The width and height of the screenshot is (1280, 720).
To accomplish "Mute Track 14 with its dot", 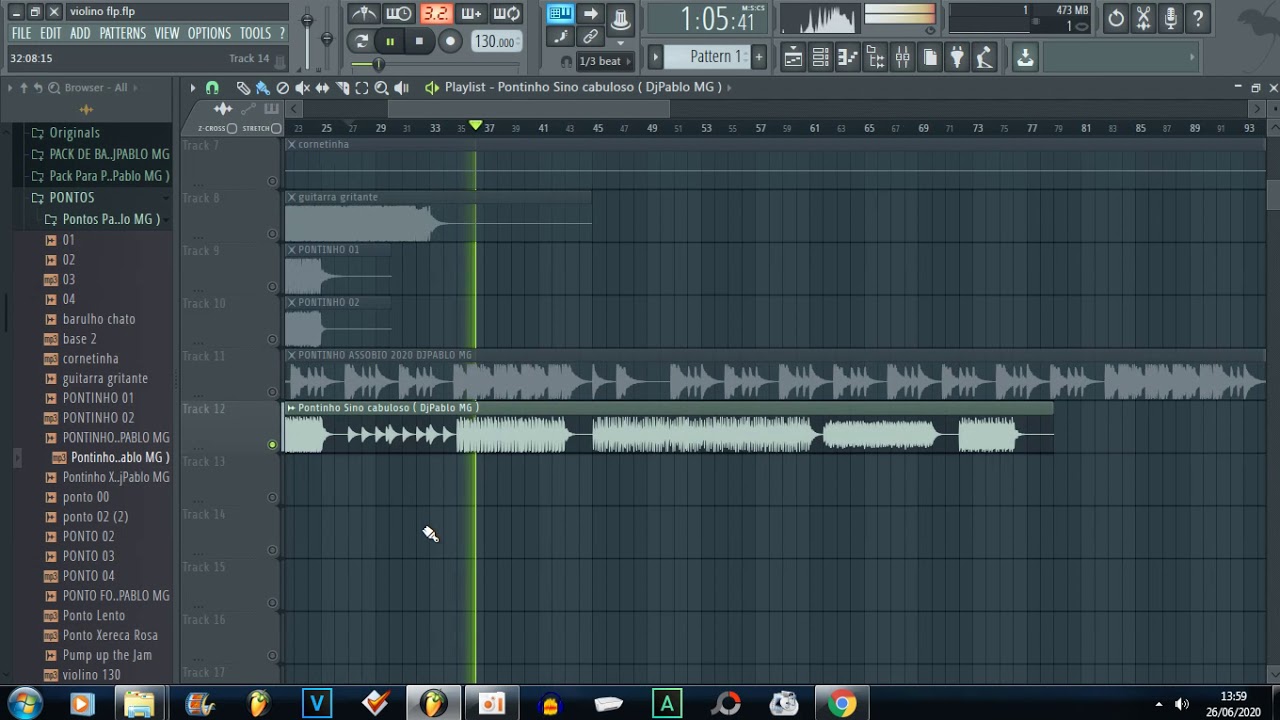I will click(272, 550).
